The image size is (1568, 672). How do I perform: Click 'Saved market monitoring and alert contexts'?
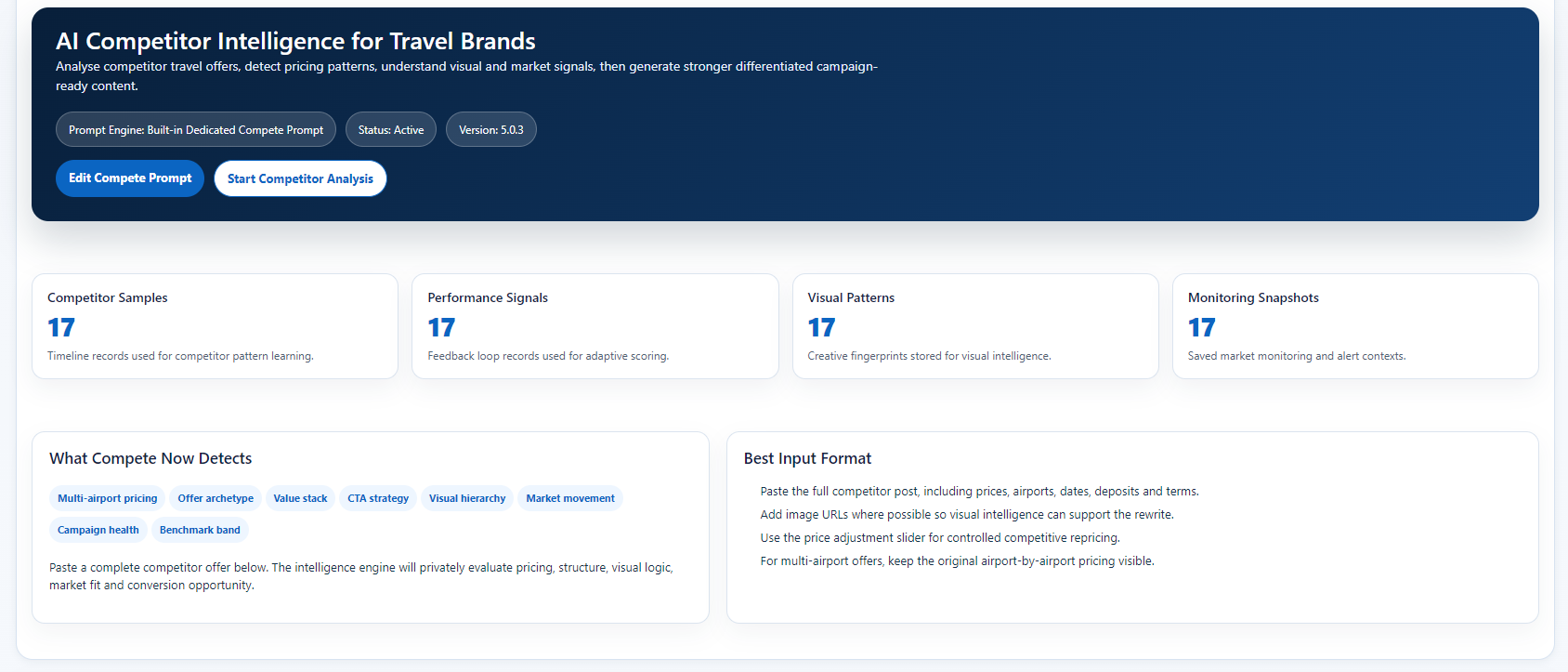click(1297, 356)
